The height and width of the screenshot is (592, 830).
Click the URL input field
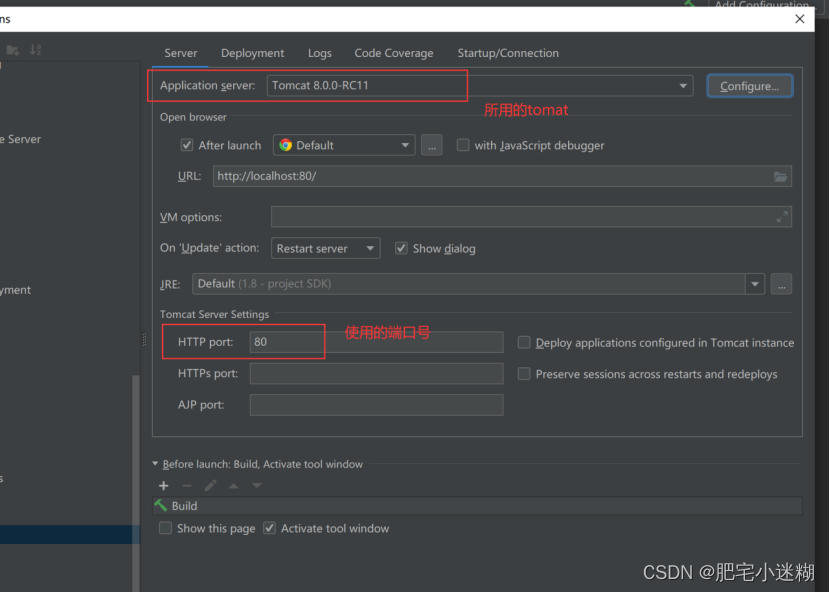(x=502, y=176)
